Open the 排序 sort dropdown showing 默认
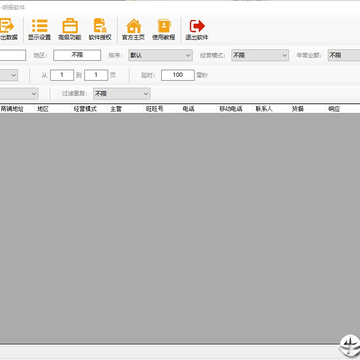 click(160, 55)
